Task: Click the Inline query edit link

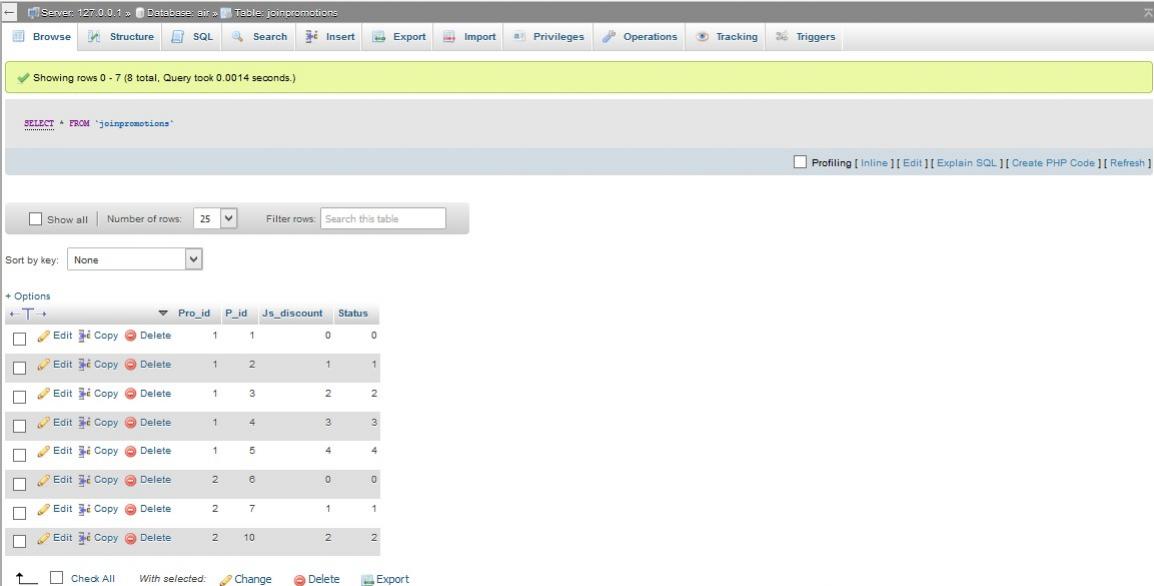Action: [x=874, y=163]
